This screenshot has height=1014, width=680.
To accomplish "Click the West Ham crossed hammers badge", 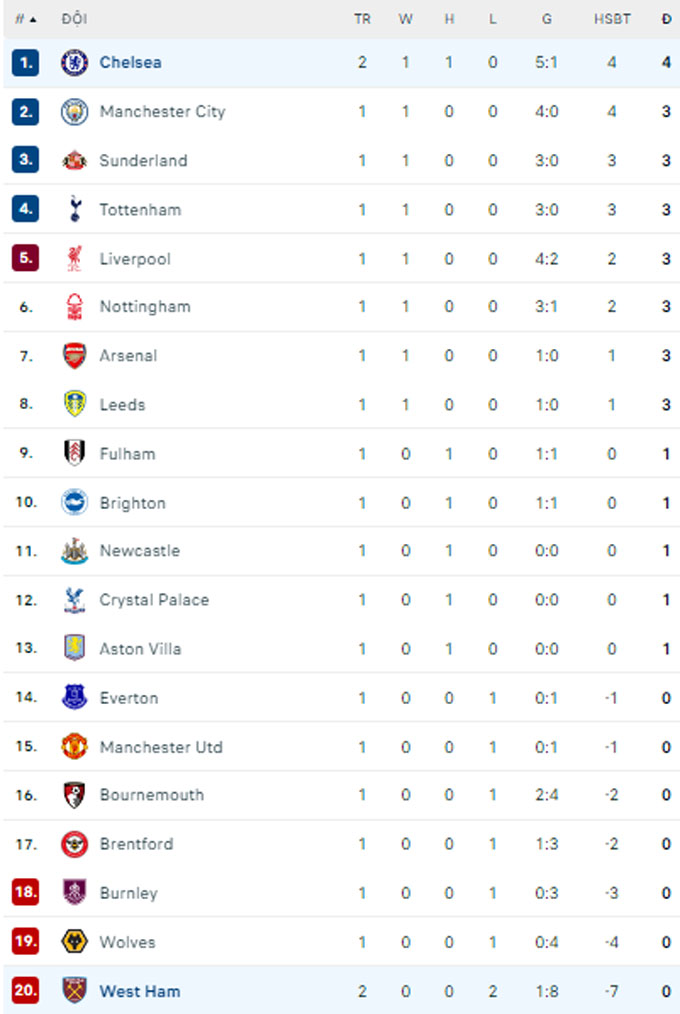I will click(x=76, y=991).
